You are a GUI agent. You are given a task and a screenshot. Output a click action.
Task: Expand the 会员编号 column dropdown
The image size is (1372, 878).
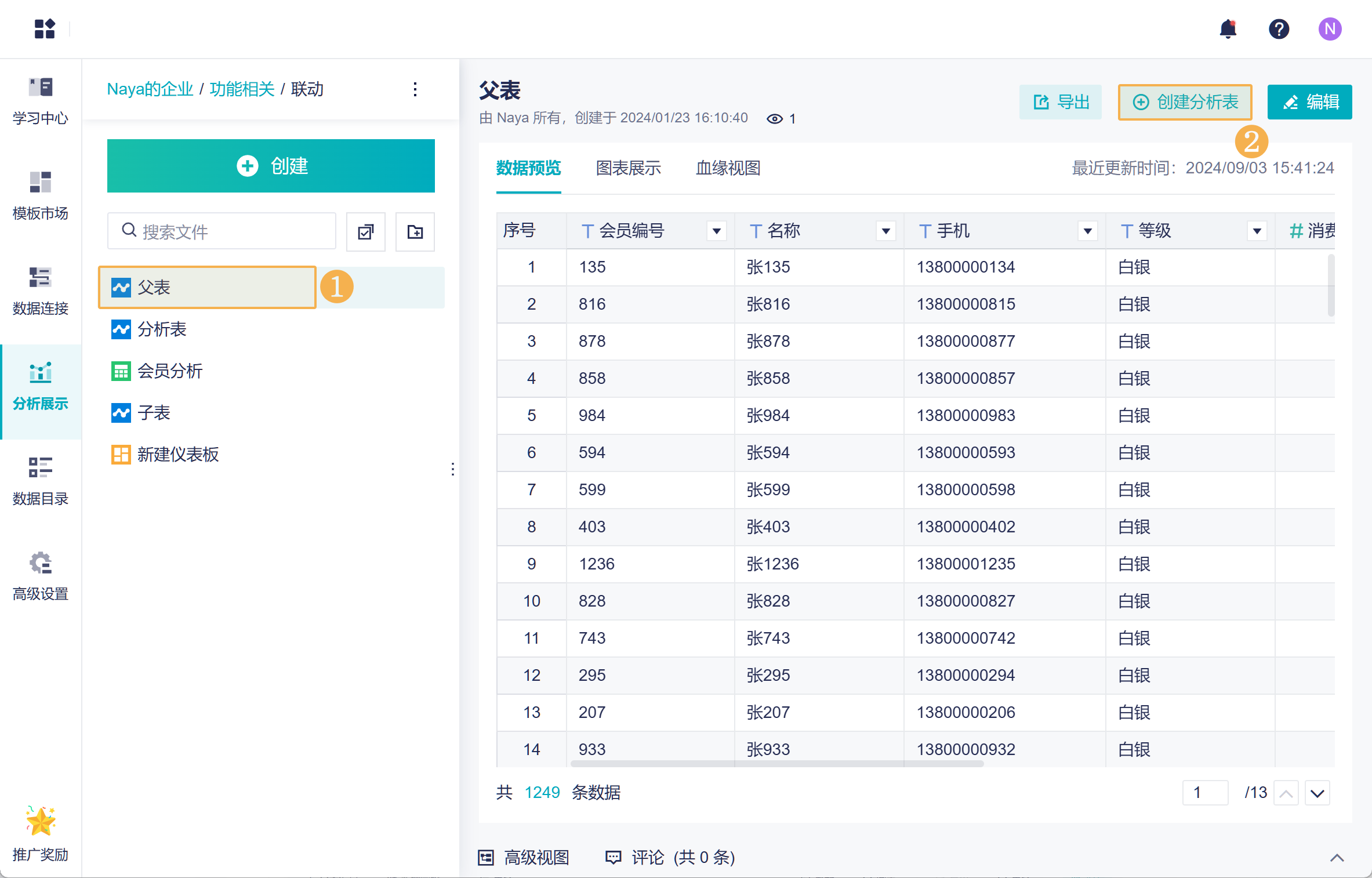tap(717, 231)
